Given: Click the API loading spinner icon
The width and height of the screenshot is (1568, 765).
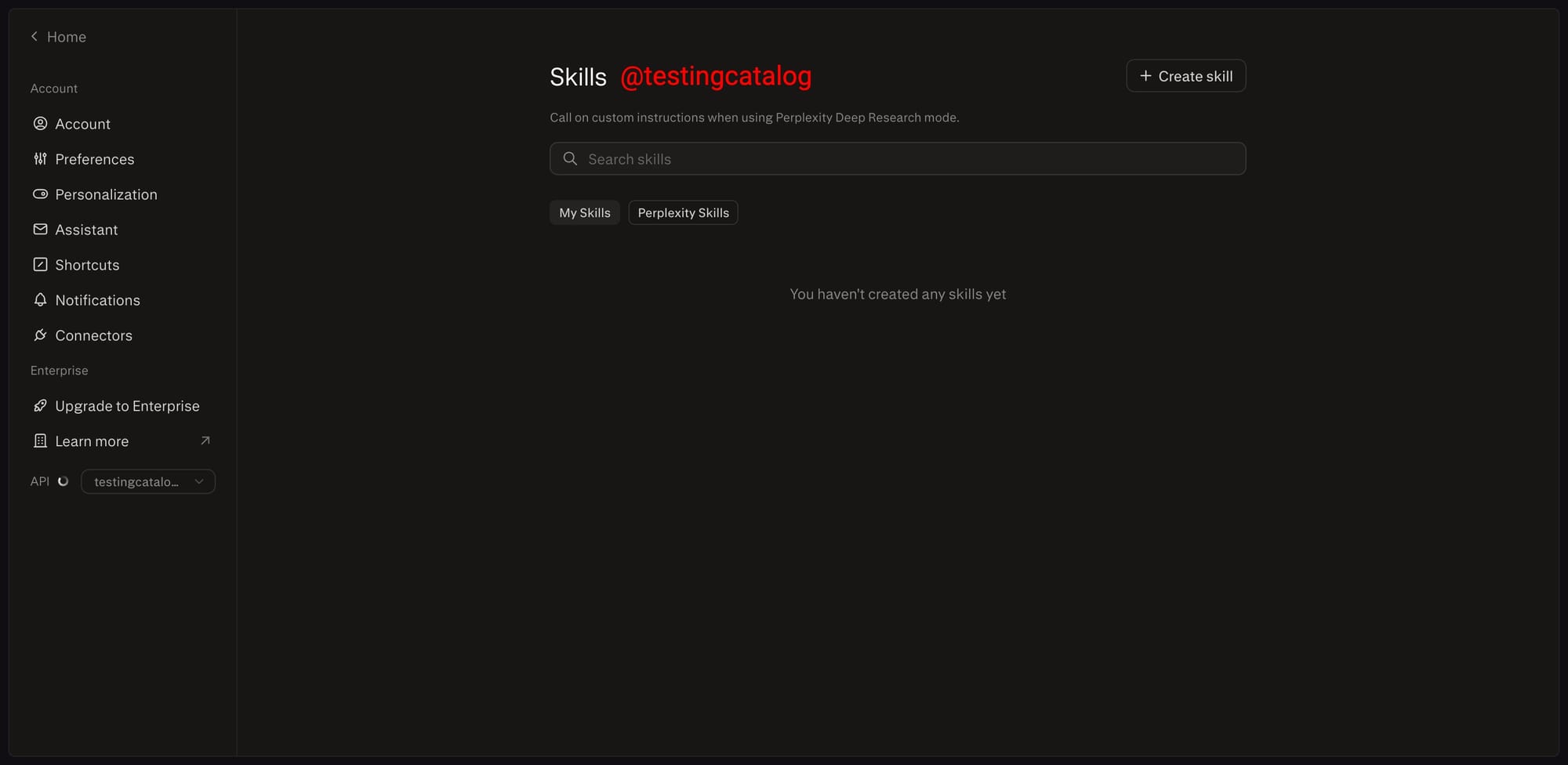Looking at the screenshot, I should (x=64, y=482).
